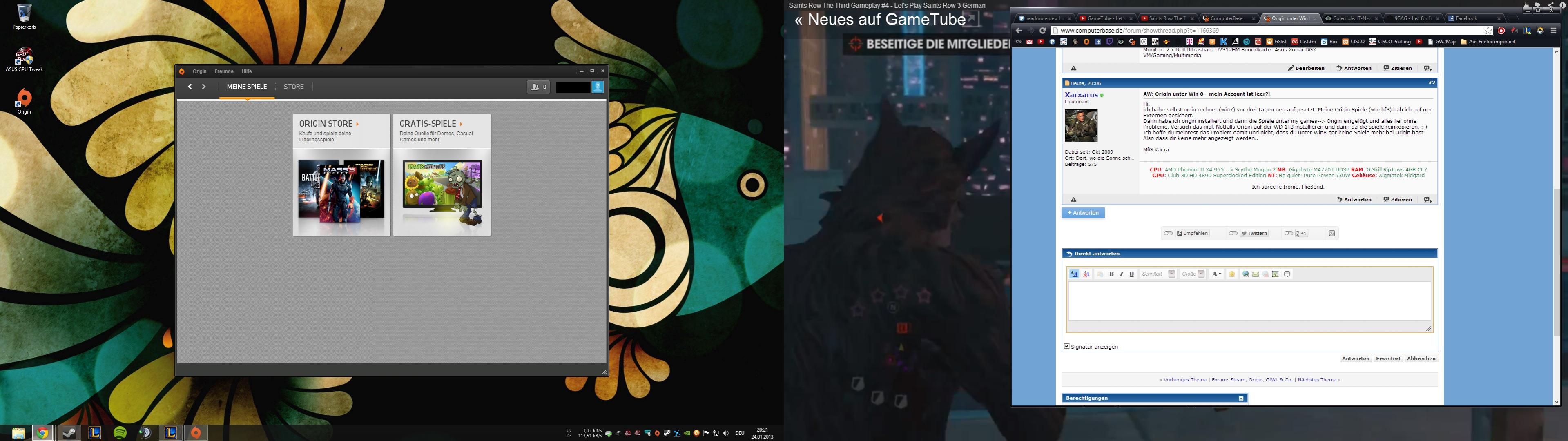Open the Größe font size dropdown

coord(1201,274)
